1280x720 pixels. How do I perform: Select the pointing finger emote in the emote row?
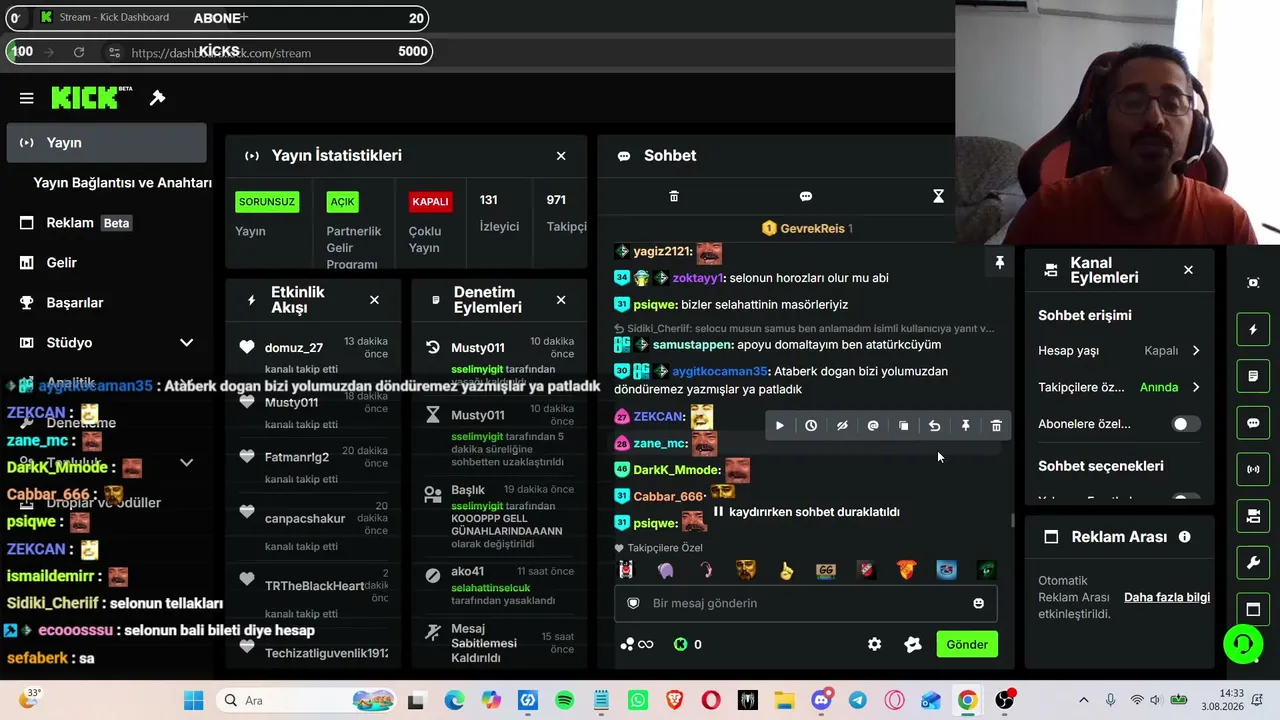786,570
